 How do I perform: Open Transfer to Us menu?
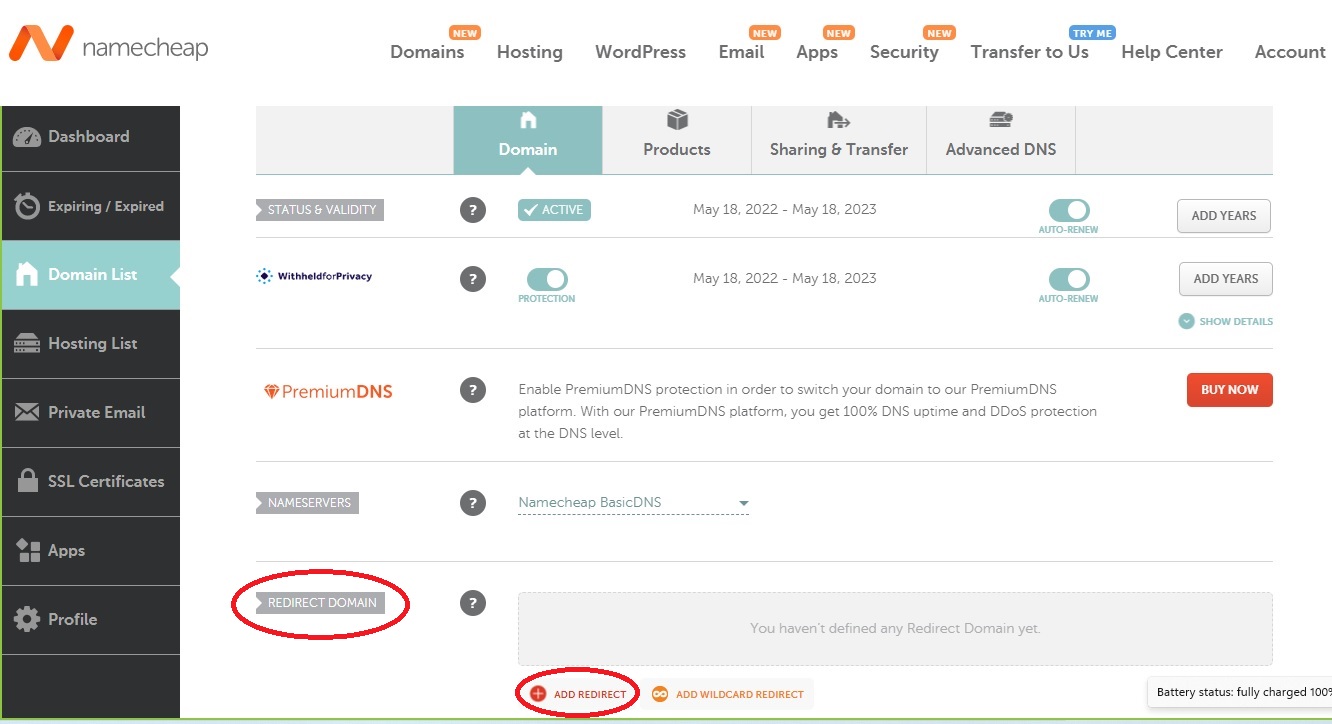tap(1029, 52)
